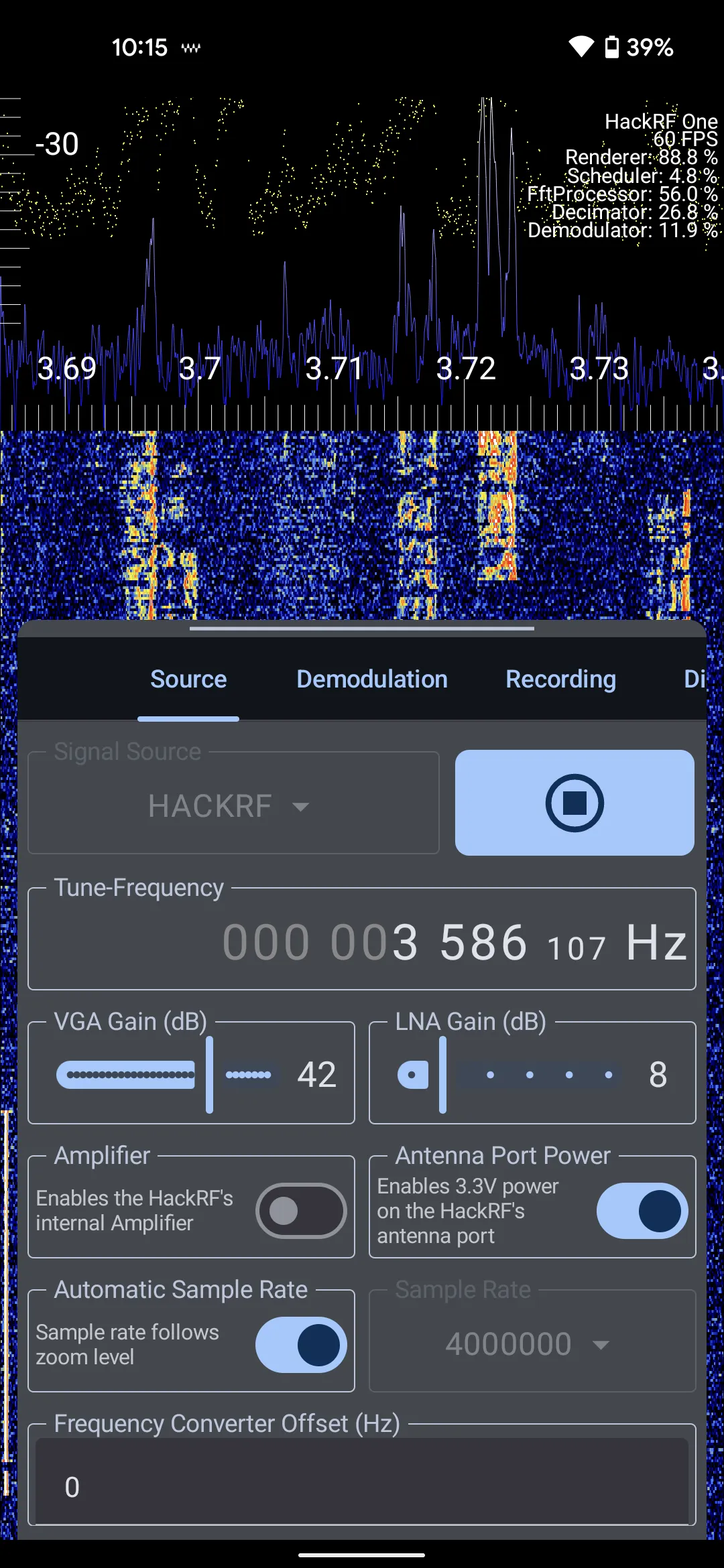Click the VGA Gain slider thumb
Image resolution: width=724 pixels, height=1568 pixels.
[x=209, y=1074]
